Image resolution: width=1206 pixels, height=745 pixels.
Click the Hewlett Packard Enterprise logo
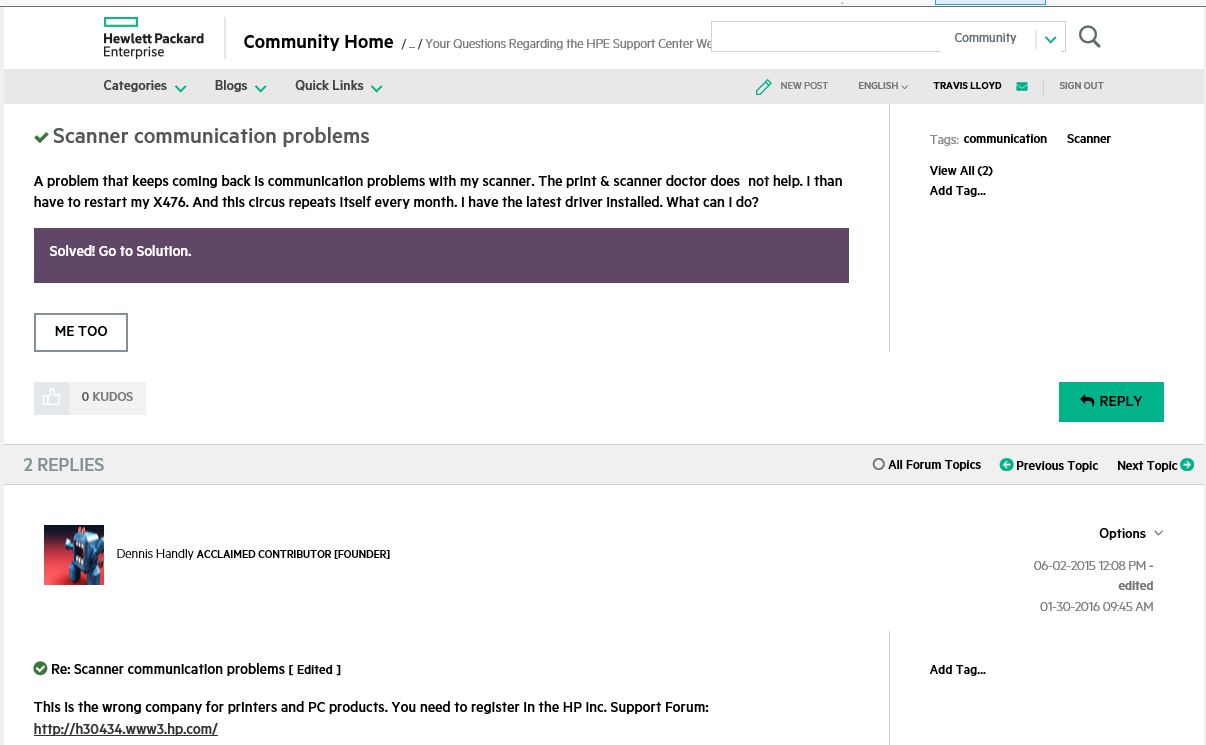153,38
